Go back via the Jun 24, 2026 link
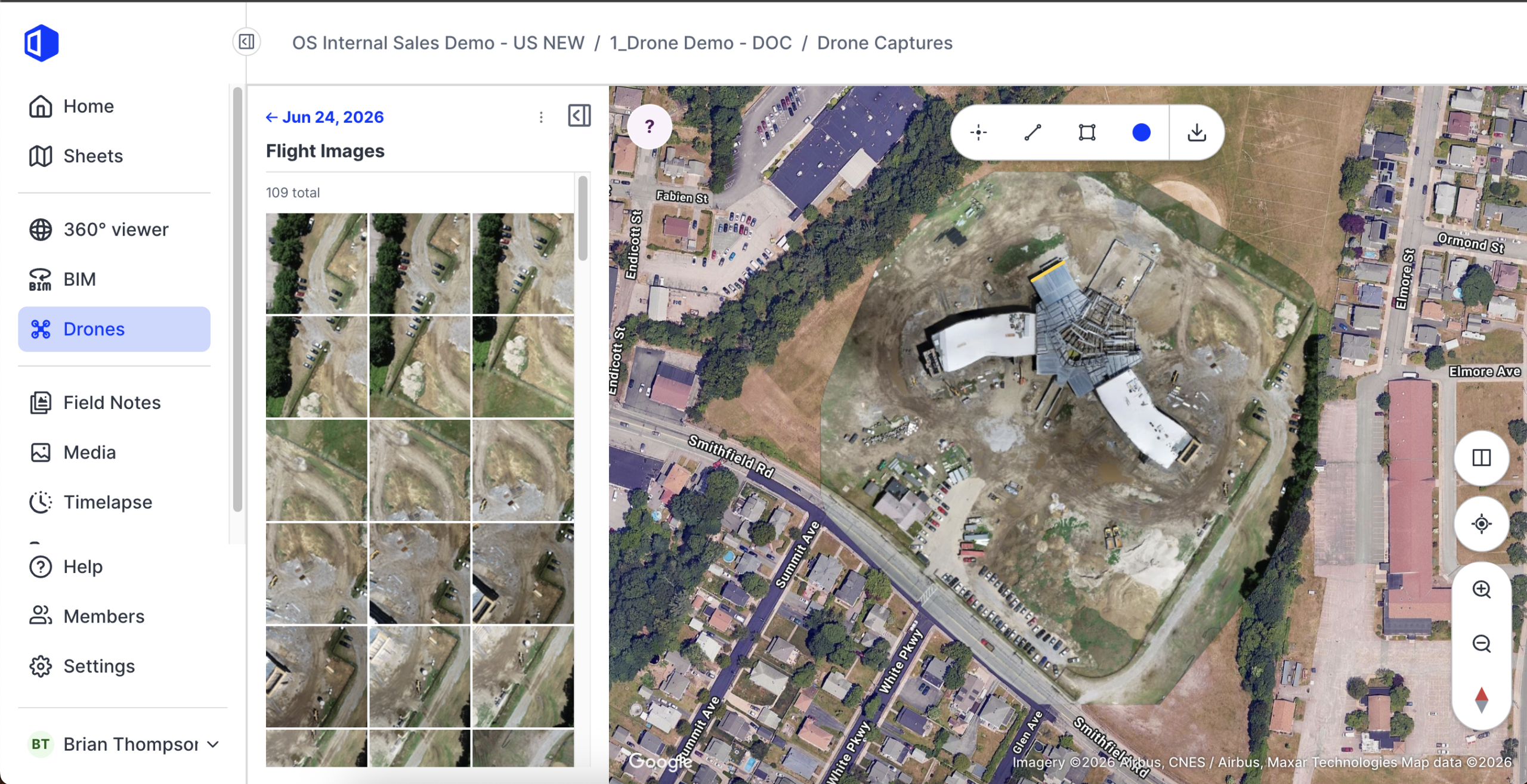 [324, 117]
